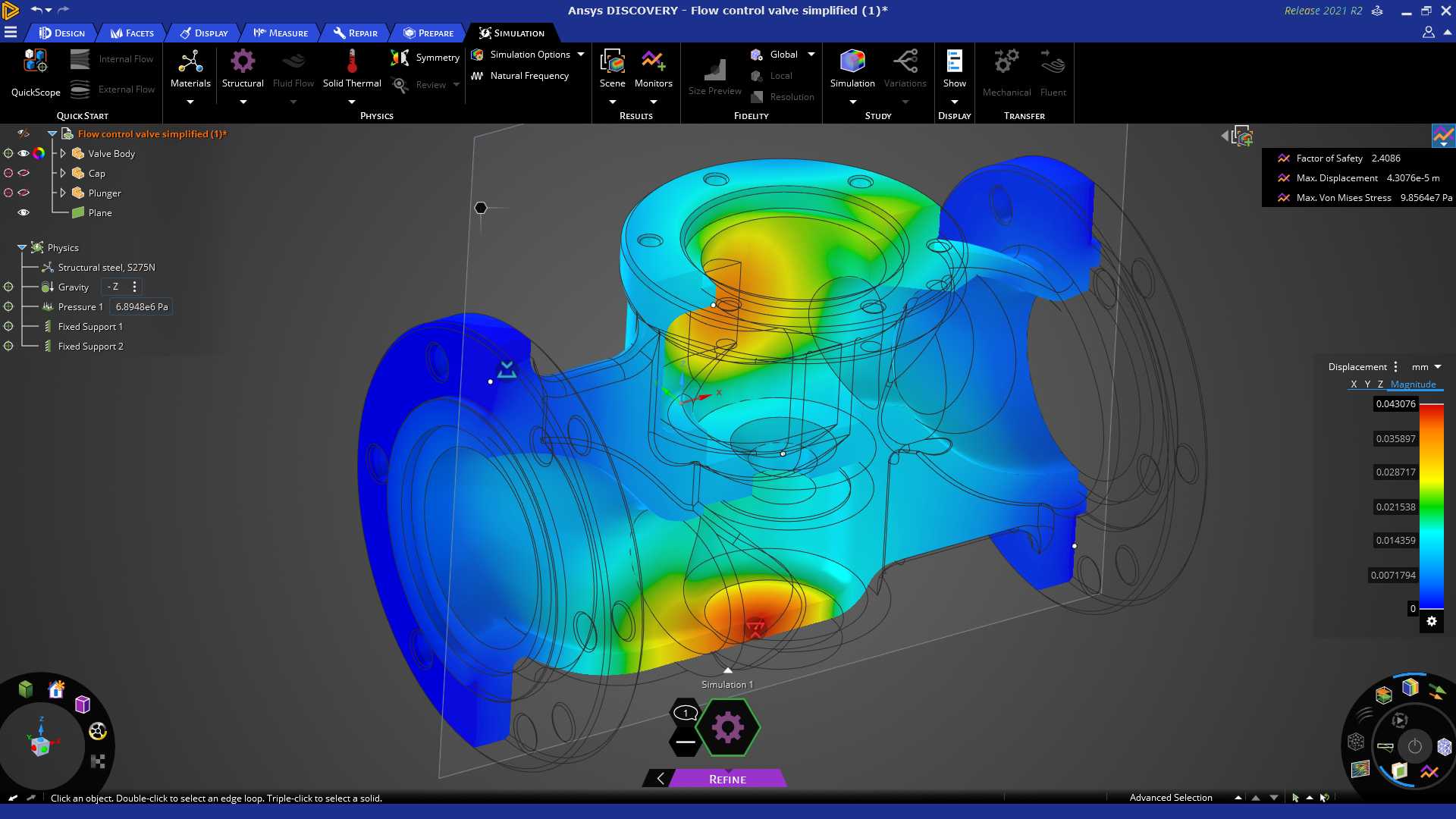Select the Structural physics tool
Screen dimensions: 1456x819
(243, 70)
